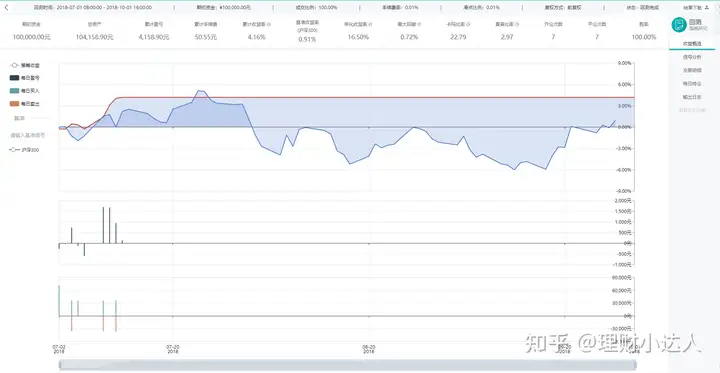Click the 4.16% cumulative return value
This screenshot has height=373, width=720.
256,37
